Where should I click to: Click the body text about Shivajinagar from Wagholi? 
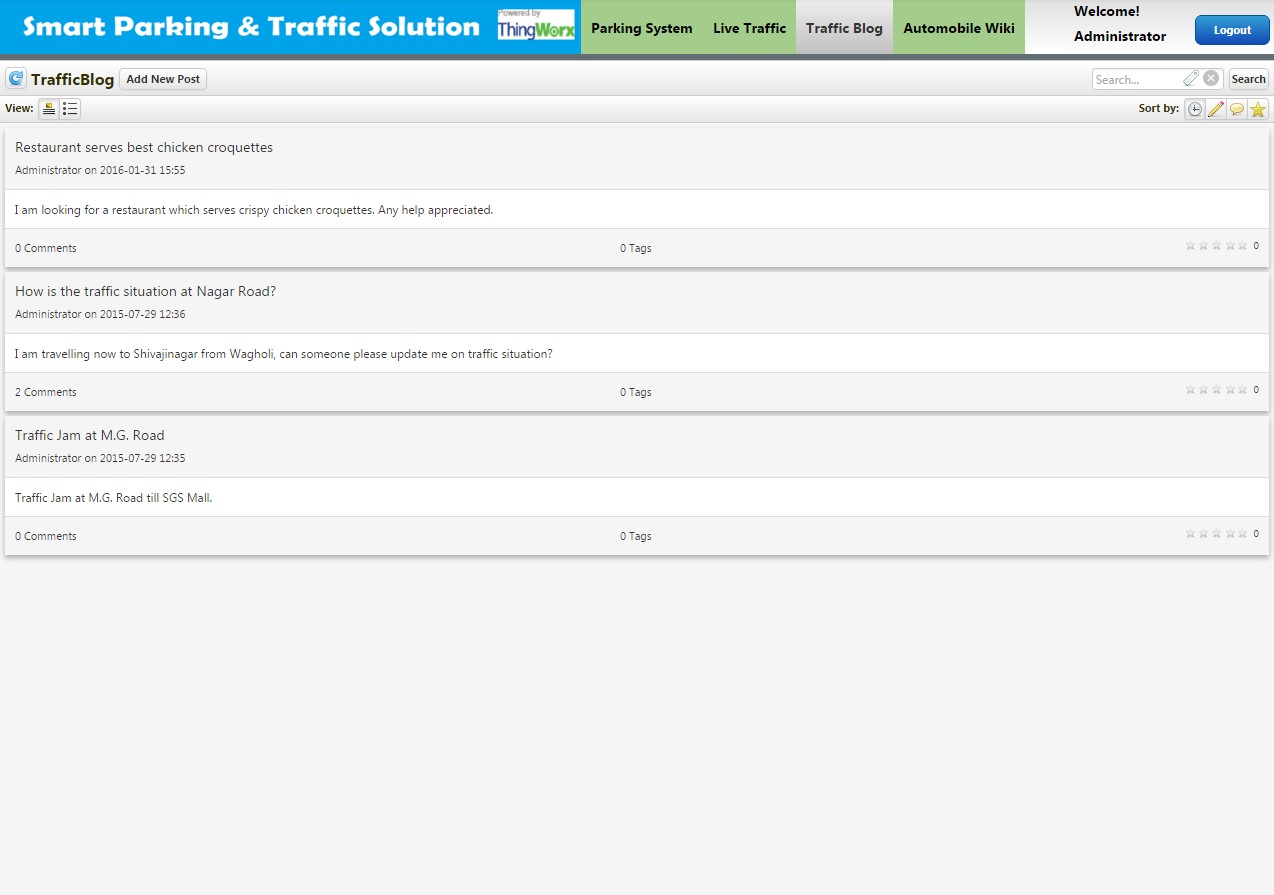(284, 354)
